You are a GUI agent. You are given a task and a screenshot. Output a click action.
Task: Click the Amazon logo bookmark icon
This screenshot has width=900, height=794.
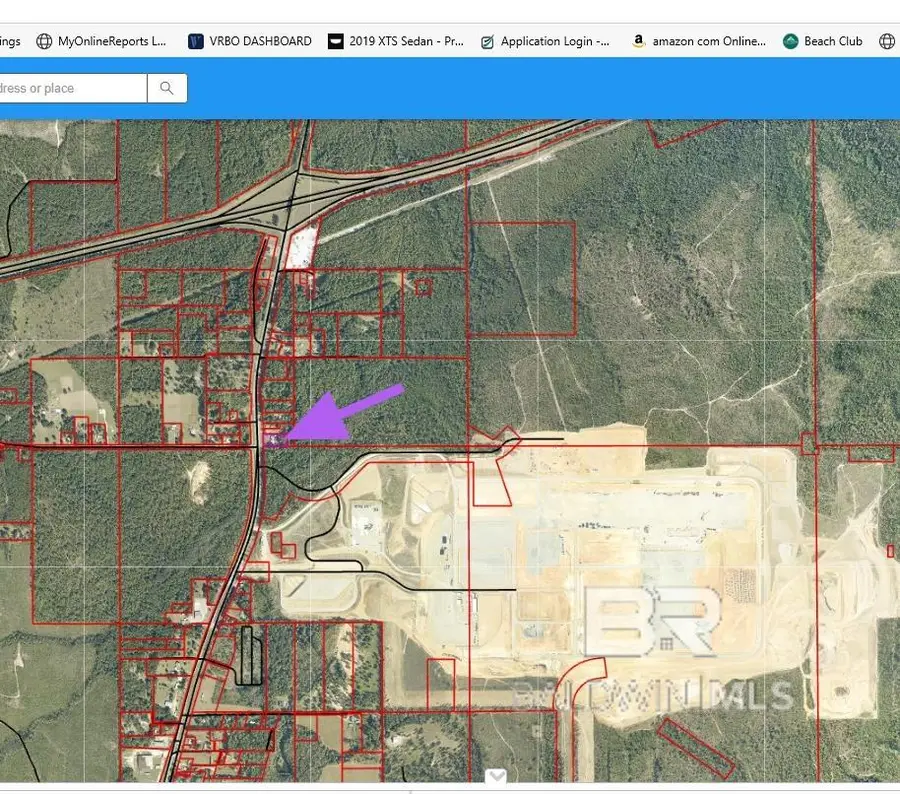637,41
